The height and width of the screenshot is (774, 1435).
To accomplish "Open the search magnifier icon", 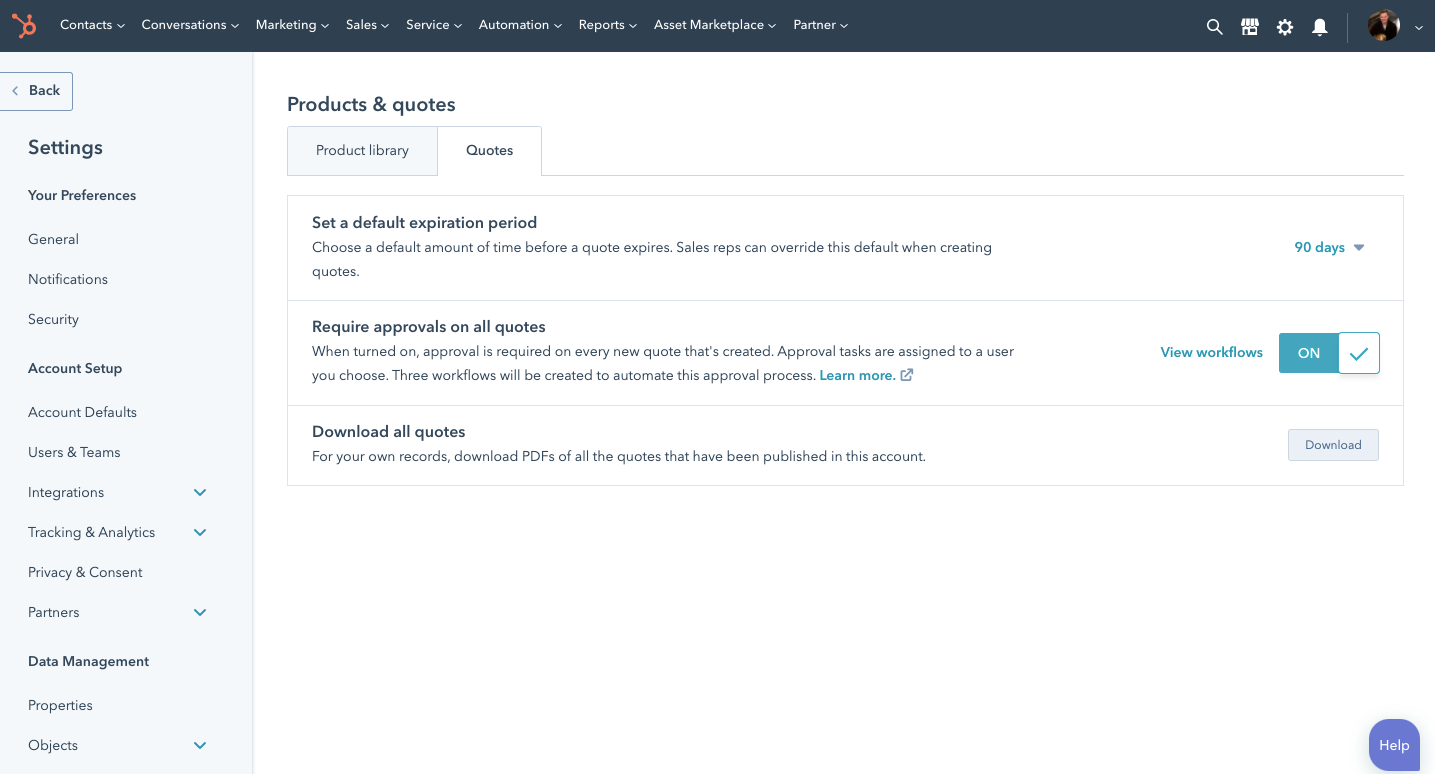I will click(x=1215, y=27).
